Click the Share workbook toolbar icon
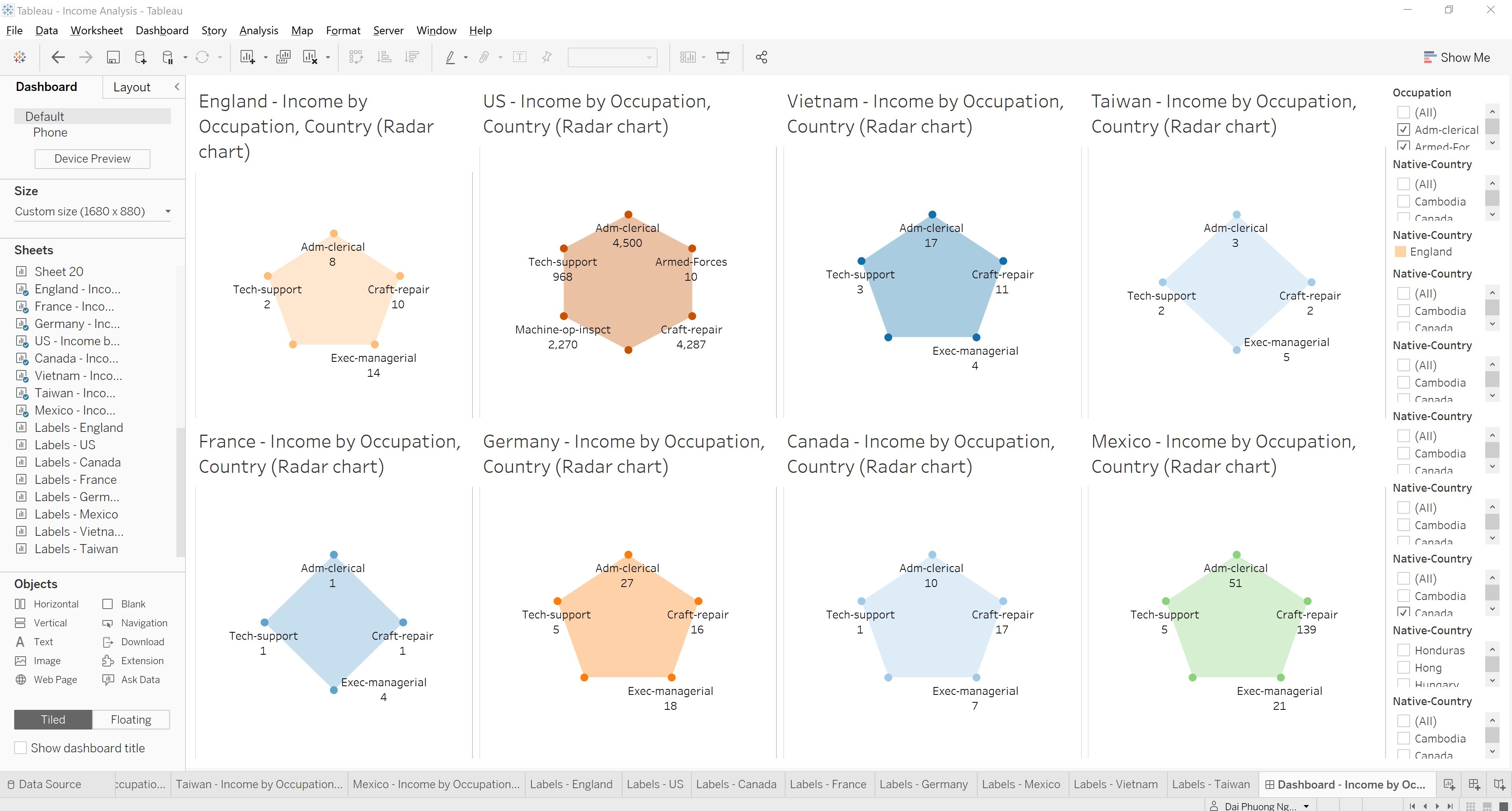 coord(761,57)
